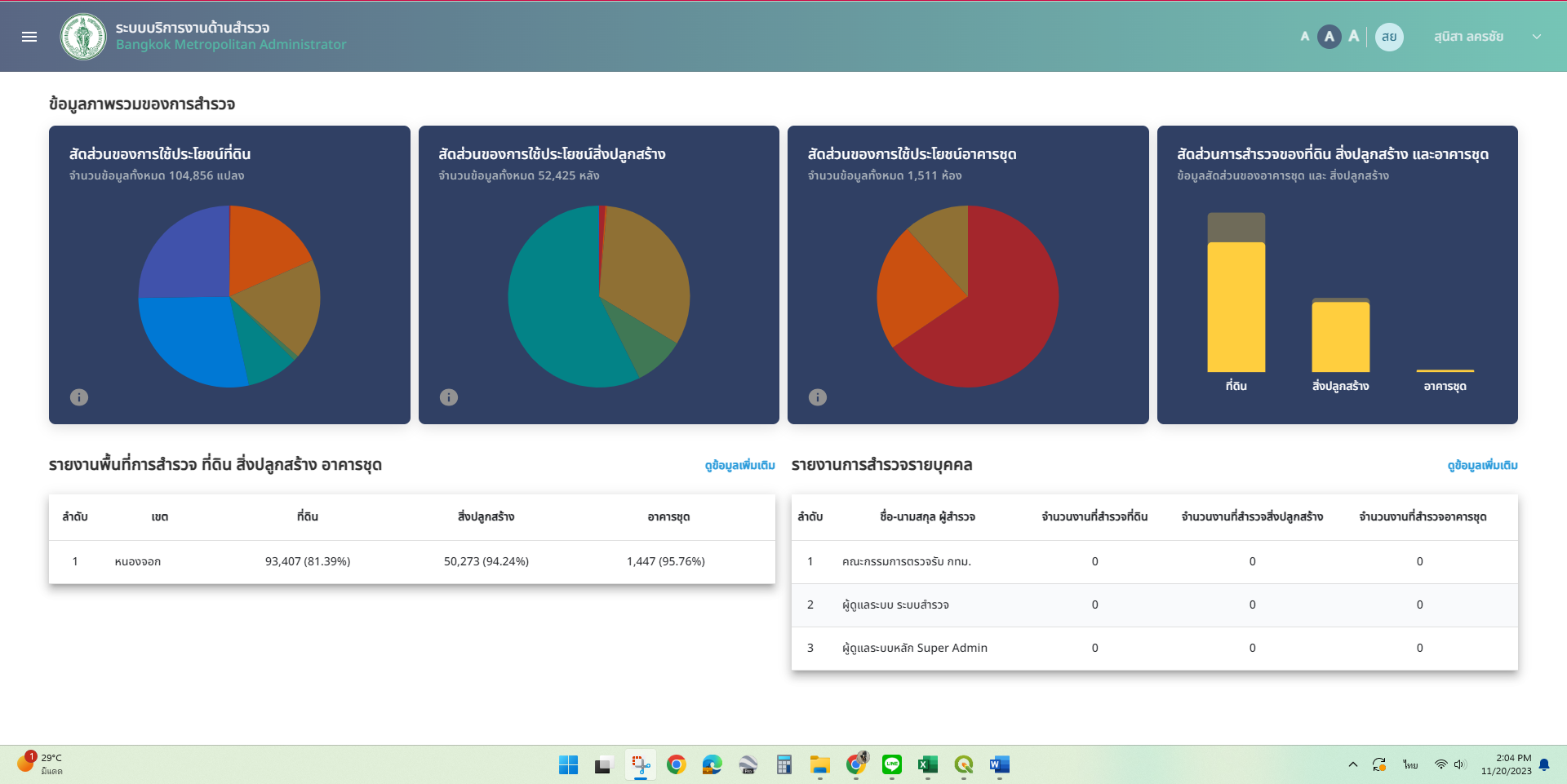Click the เขต column header in area table

click(160, 517)
